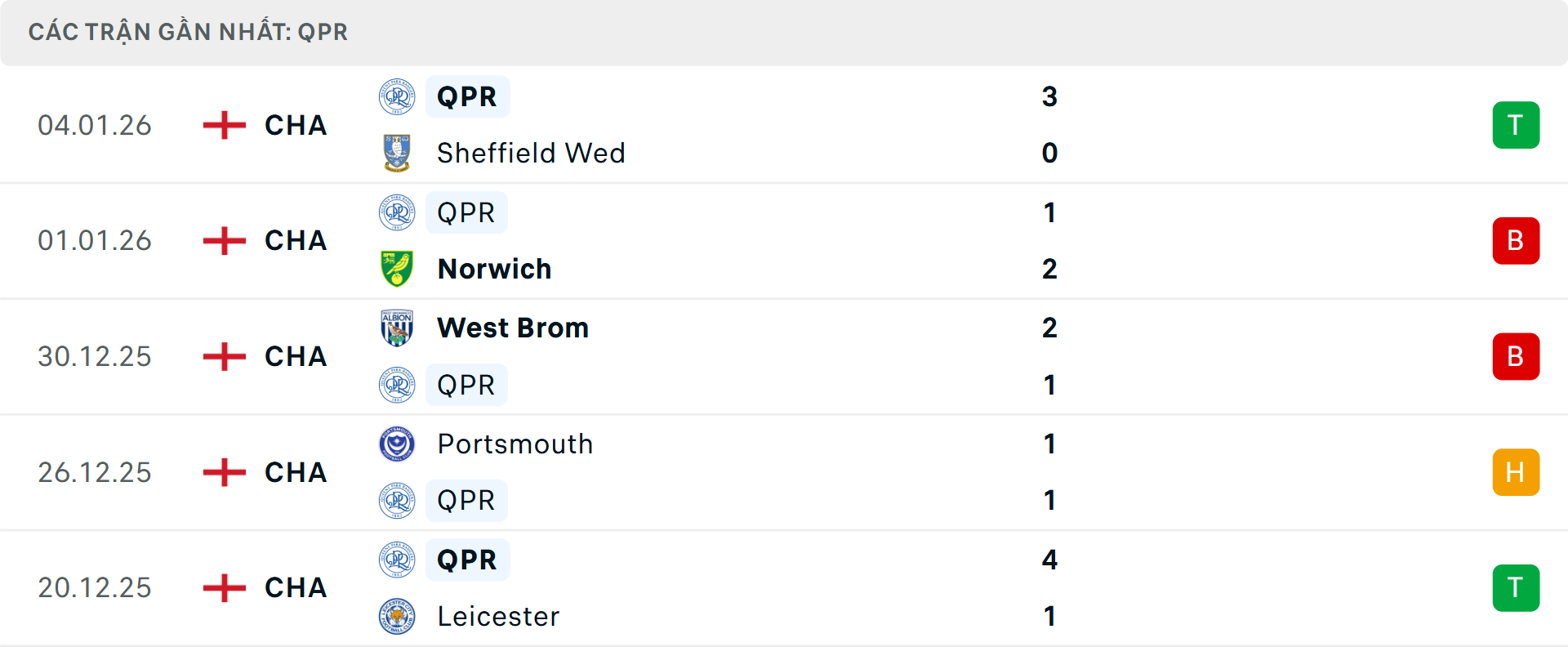Screen dimensions: 1568x647
Task: Open the West Brom team link
Action: pyautogui.click(x=513, y=328)
